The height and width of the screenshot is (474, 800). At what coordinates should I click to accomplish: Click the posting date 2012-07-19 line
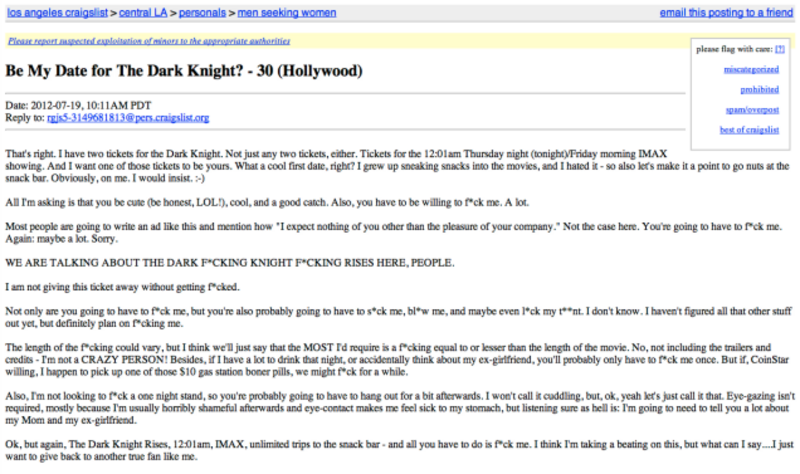click(x=77, y=105)
